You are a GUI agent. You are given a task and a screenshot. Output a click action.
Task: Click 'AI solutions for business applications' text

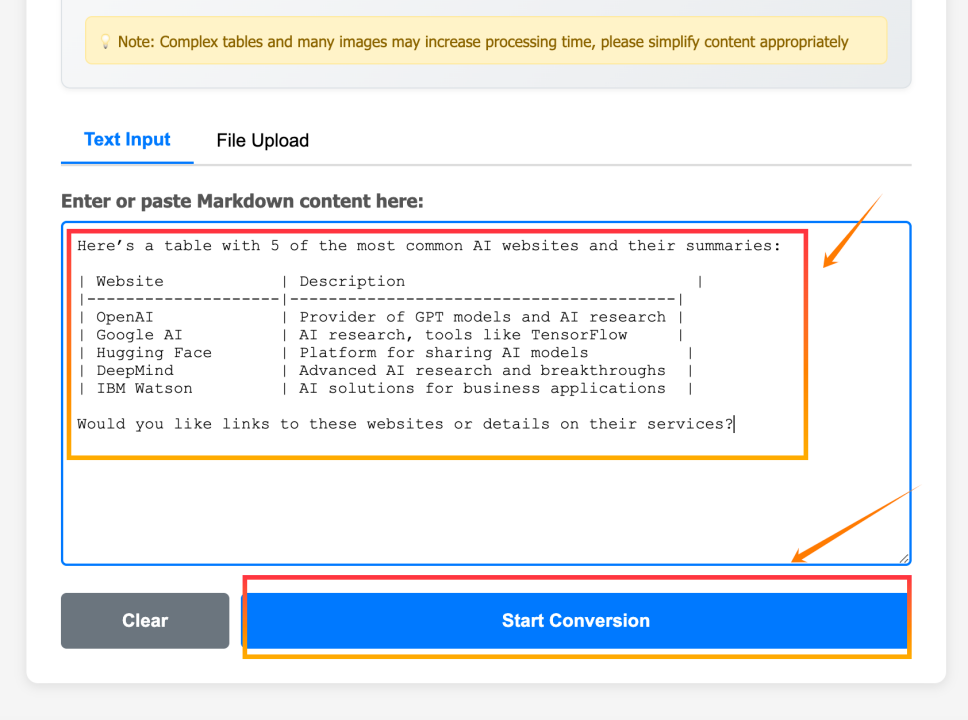pos(482,388)
